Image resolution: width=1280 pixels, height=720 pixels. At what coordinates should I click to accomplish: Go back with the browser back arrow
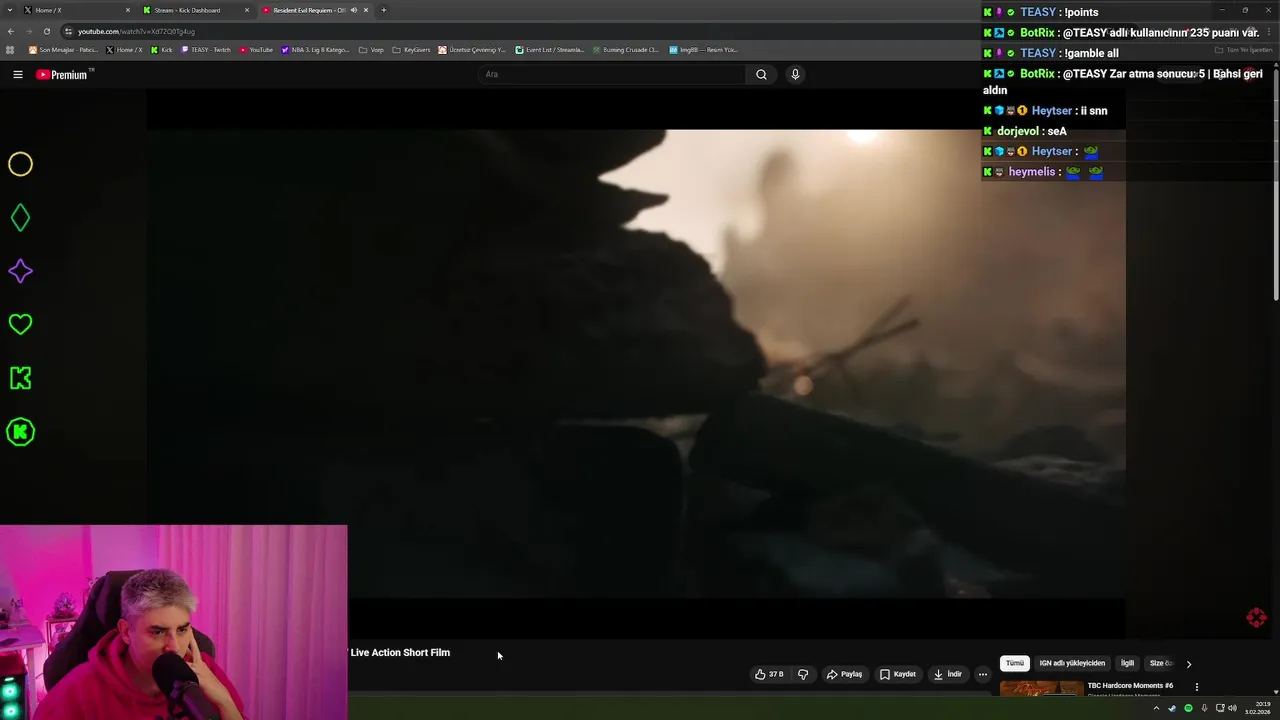[10, 31]
